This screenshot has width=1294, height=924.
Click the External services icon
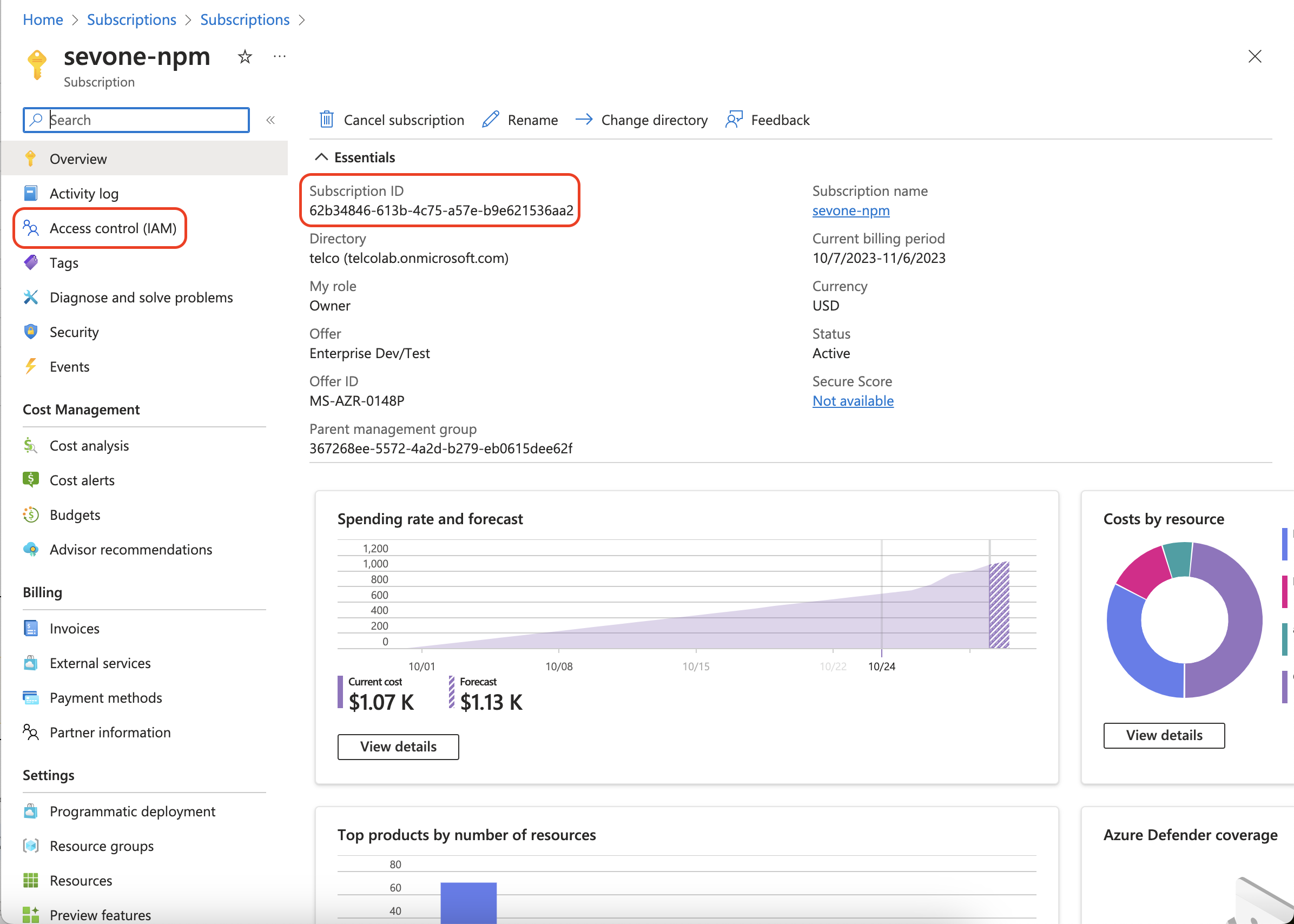pyautogui.click(x=31, y=663)
